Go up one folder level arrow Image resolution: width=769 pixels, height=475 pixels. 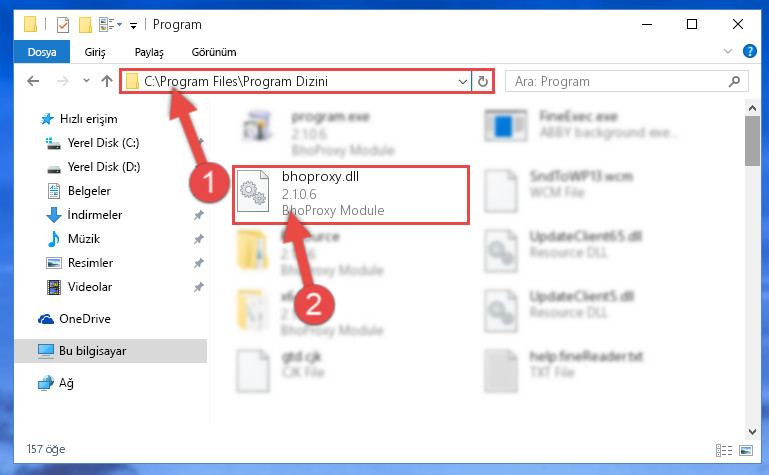(x=107, y=81)
